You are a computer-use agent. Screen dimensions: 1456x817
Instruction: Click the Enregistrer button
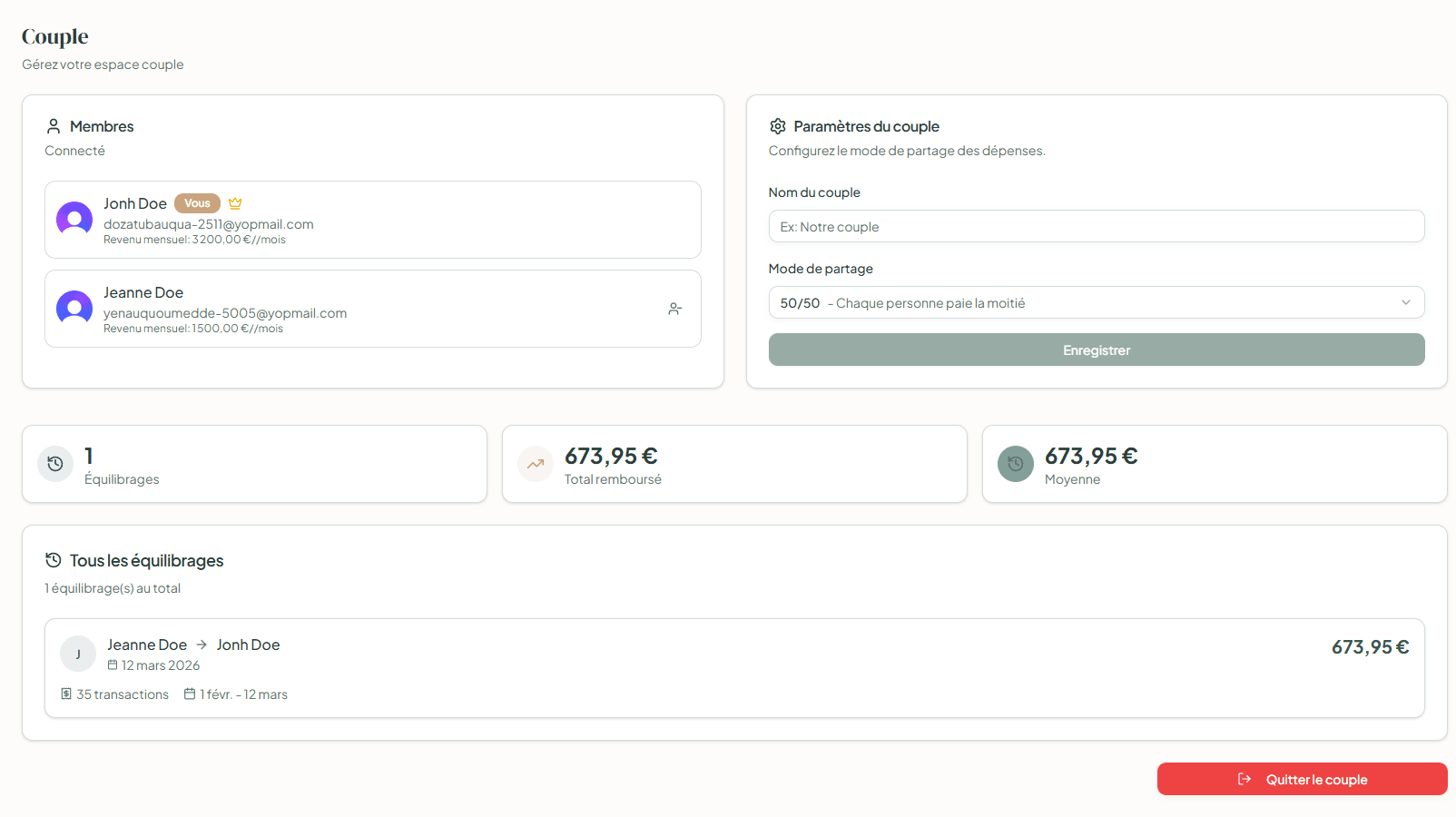1097,349
